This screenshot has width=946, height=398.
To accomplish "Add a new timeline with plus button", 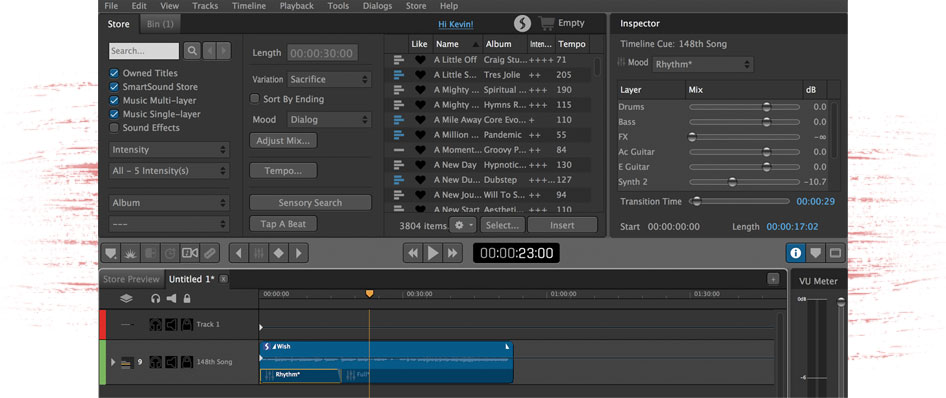I will point(773,279).
